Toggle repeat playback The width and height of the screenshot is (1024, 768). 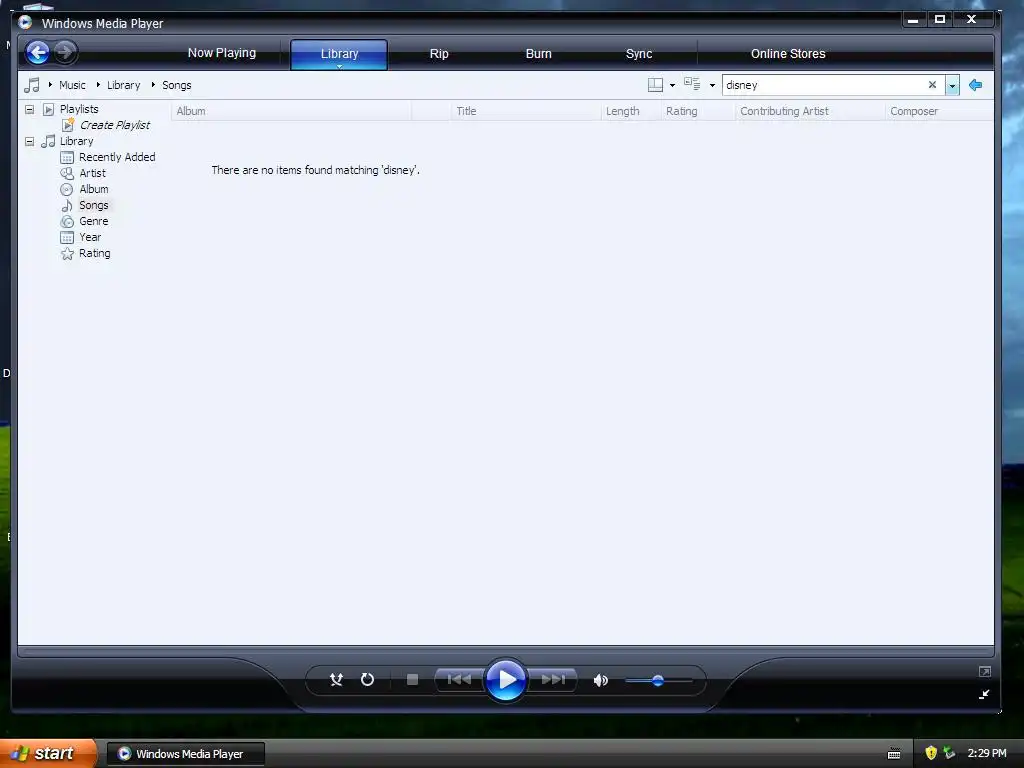pos(368,680)
